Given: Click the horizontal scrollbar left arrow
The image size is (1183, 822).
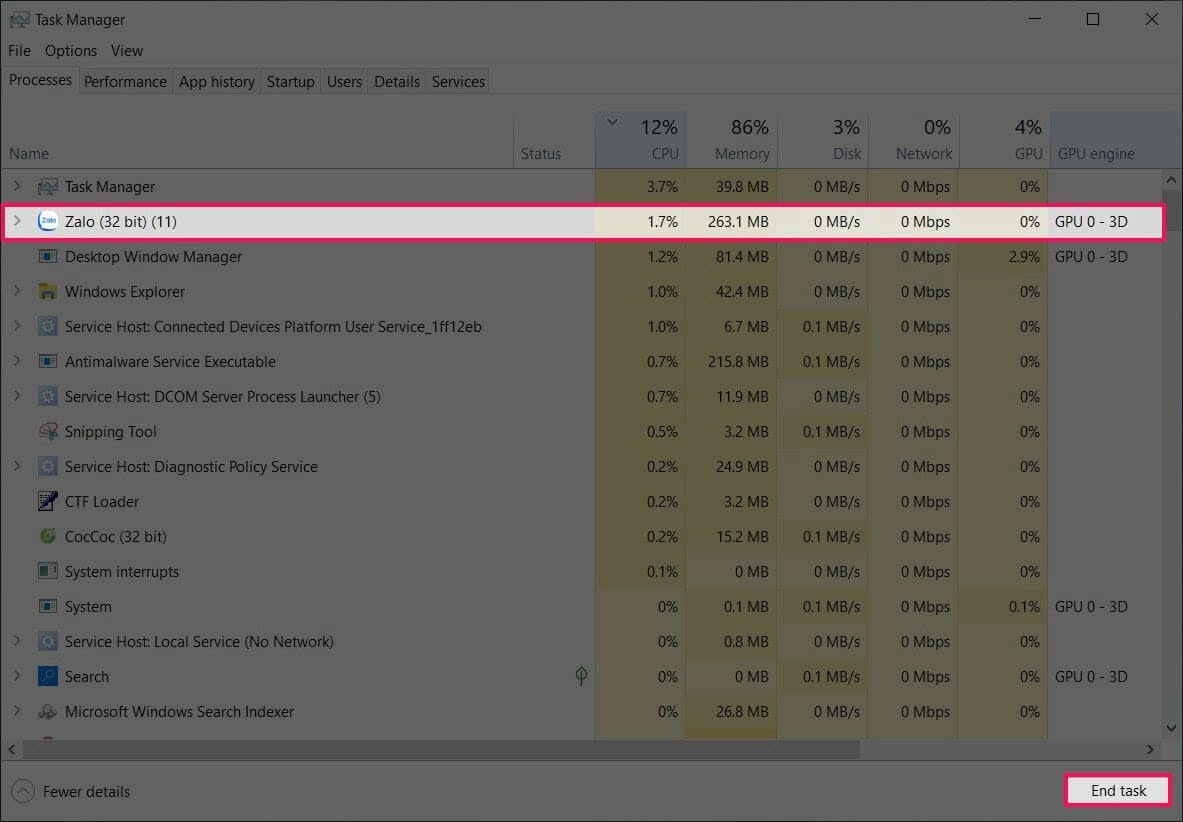Looking at the screenshot, I should 11,749.
